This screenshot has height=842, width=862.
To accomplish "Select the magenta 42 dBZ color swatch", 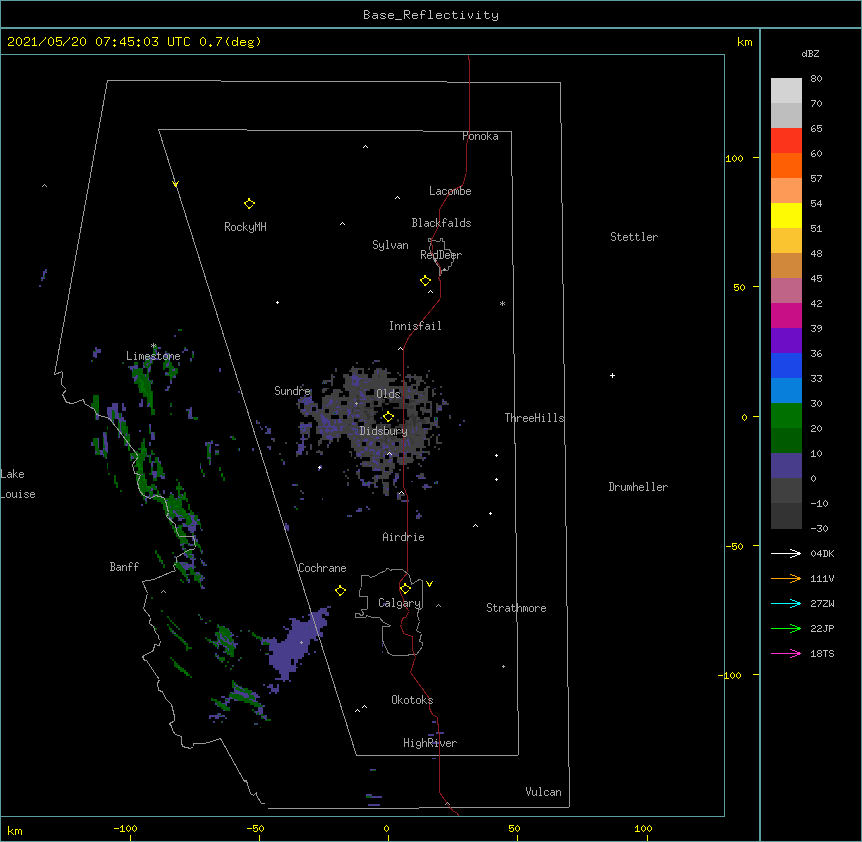I will point(786,315).
